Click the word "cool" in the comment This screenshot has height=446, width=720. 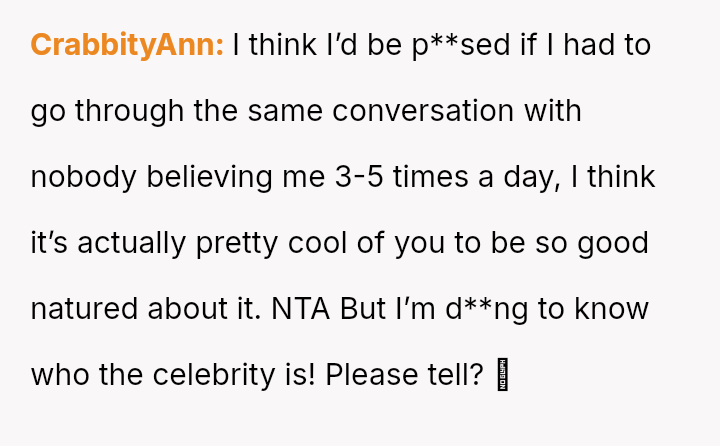(322, 243)
